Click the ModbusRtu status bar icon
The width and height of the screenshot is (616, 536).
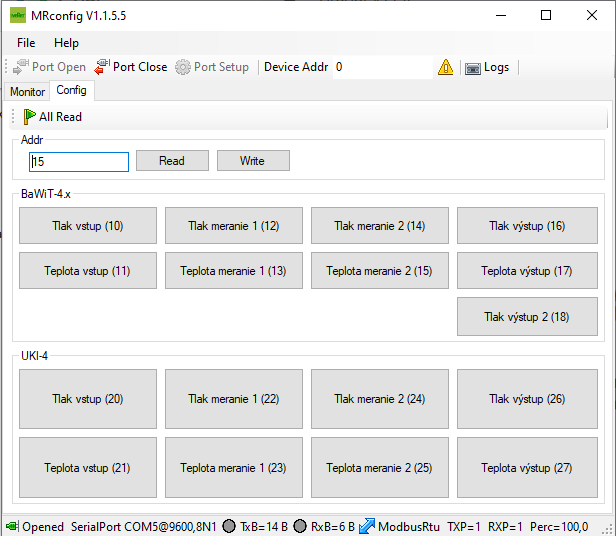pyautogui.click(x=367, y=526)
